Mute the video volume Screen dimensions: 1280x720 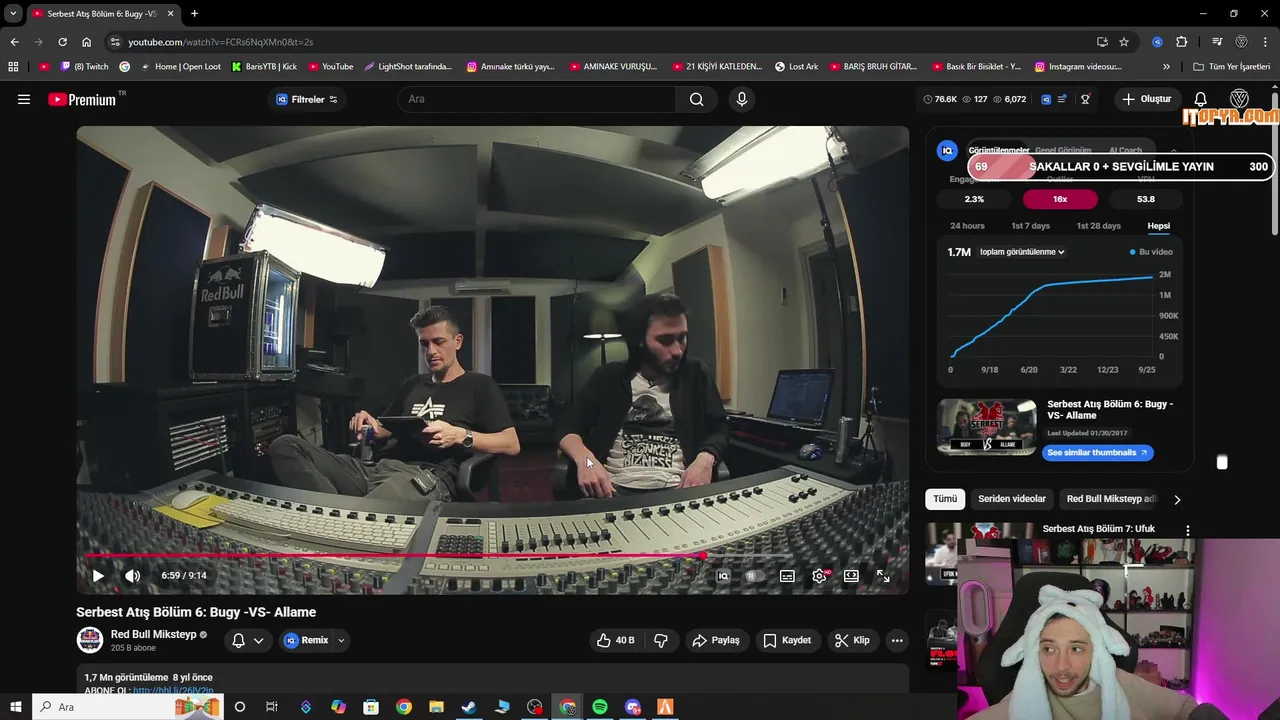click(x=132, y=576)
